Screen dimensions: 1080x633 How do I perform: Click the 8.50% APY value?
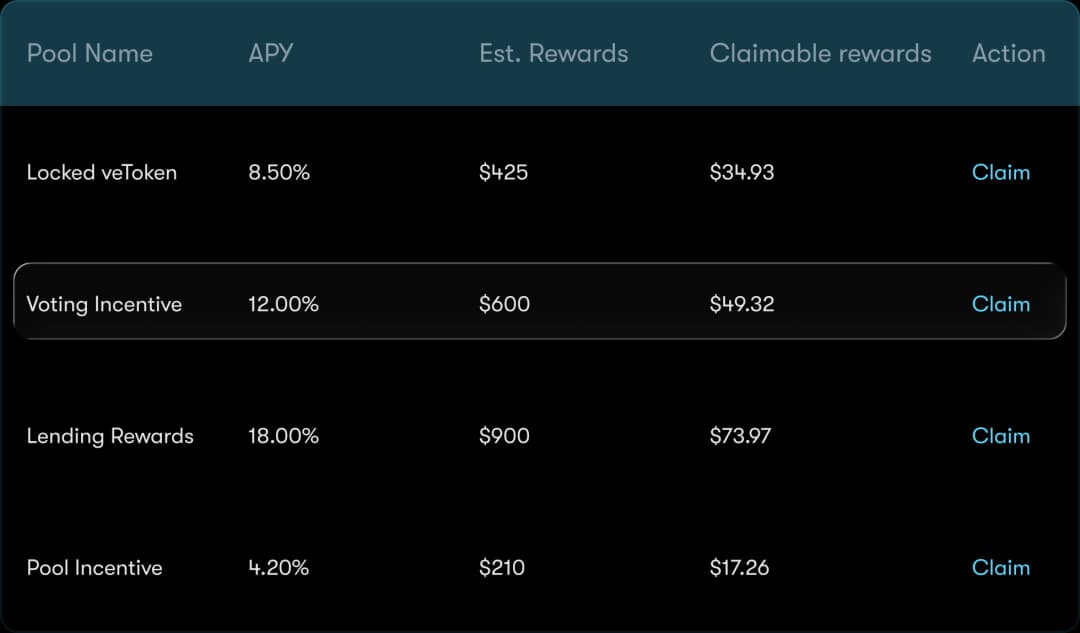point(277,172)
